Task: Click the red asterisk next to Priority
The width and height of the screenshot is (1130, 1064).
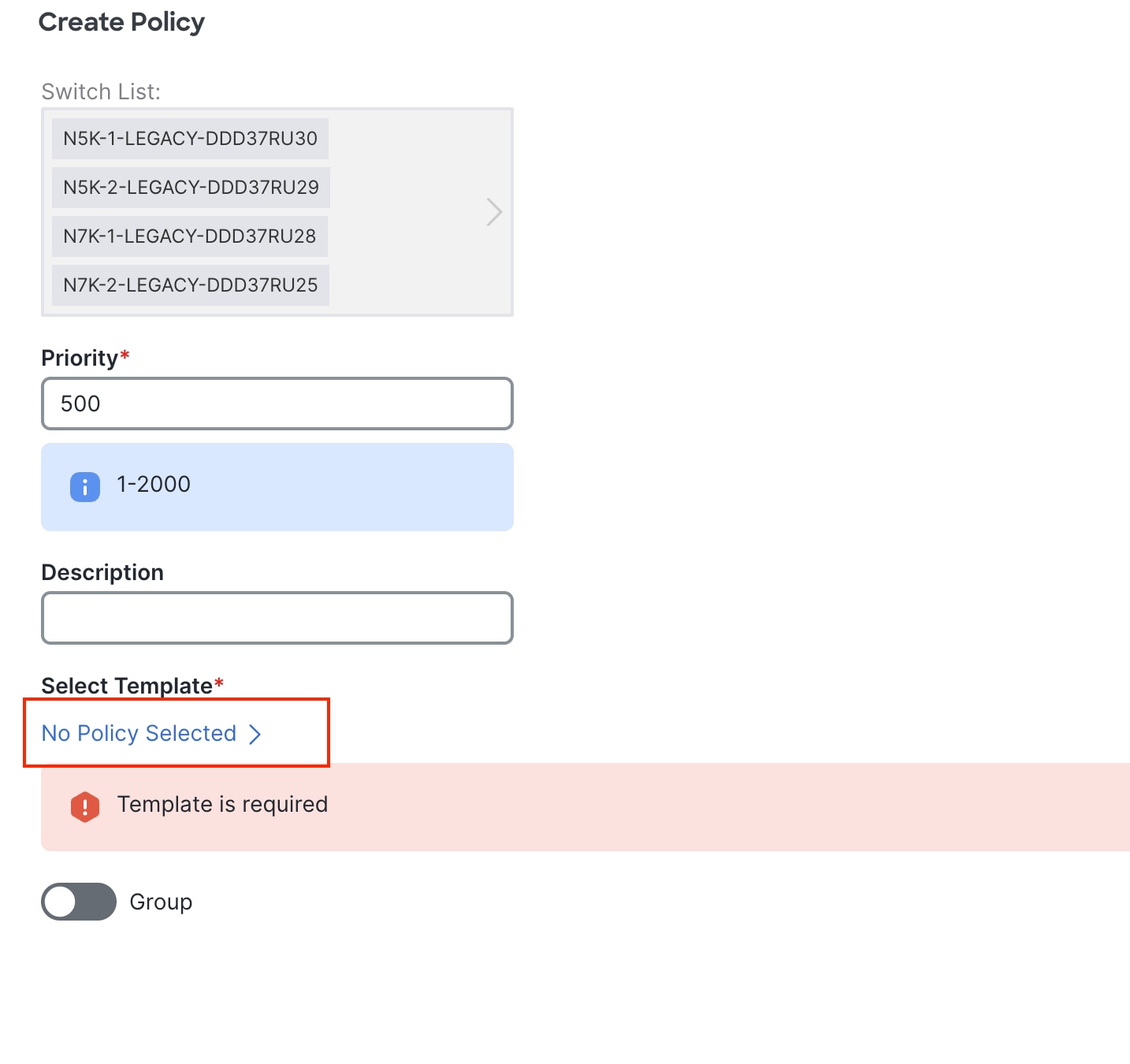Action: 125,356
